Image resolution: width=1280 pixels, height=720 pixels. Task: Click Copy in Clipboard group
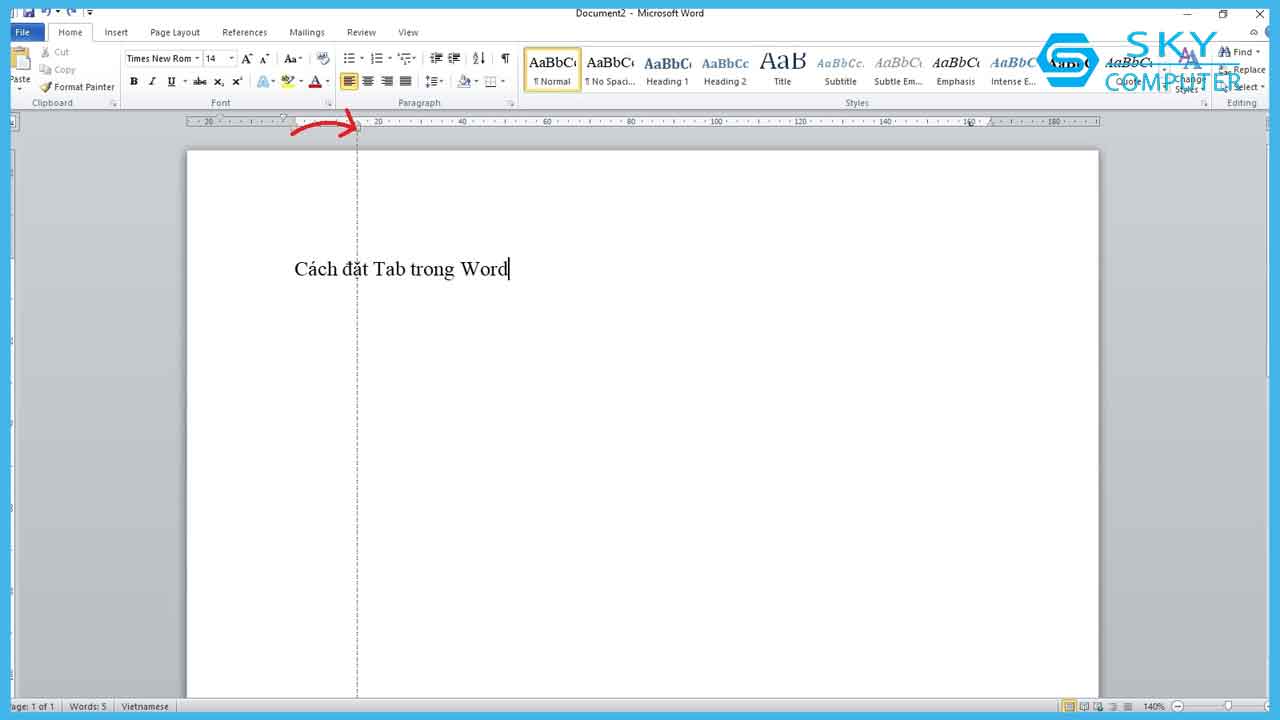click(x=58, y=70)
